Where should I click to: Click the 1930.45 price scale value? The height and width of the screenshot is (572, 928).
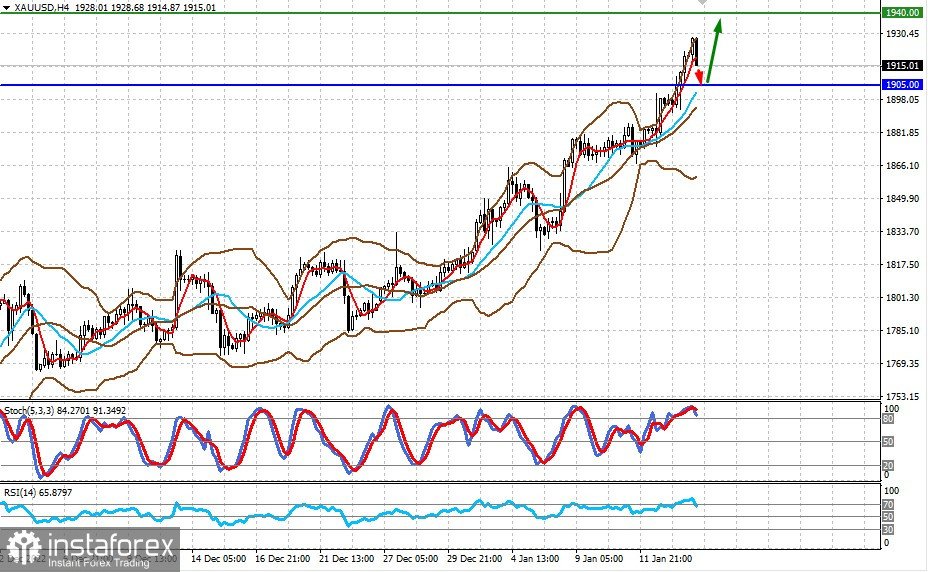902,34
